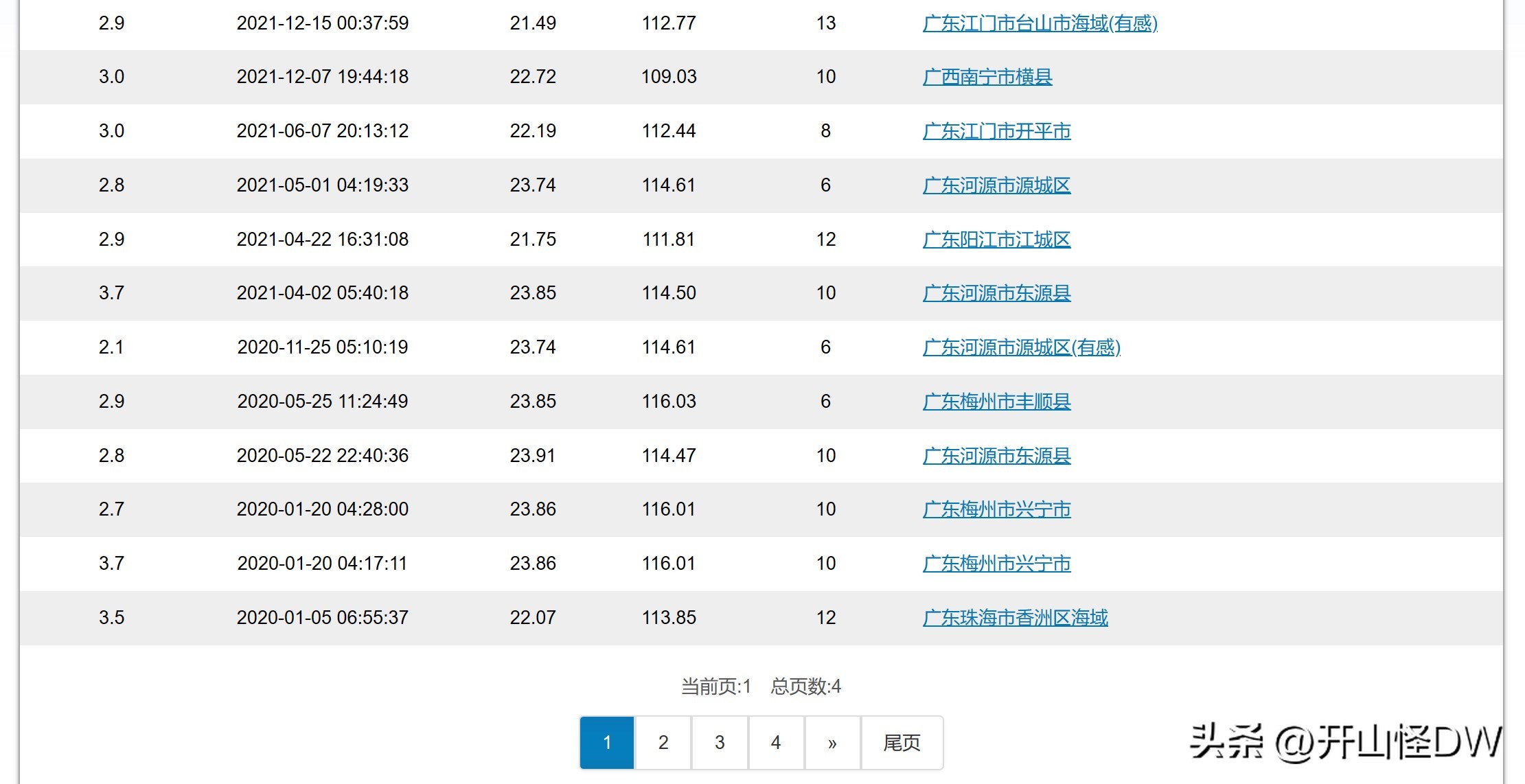Open 广东河源市东源县 link dated 2021-04-02
This screenshot has width=1525, height=784.
tap(996, 293)
